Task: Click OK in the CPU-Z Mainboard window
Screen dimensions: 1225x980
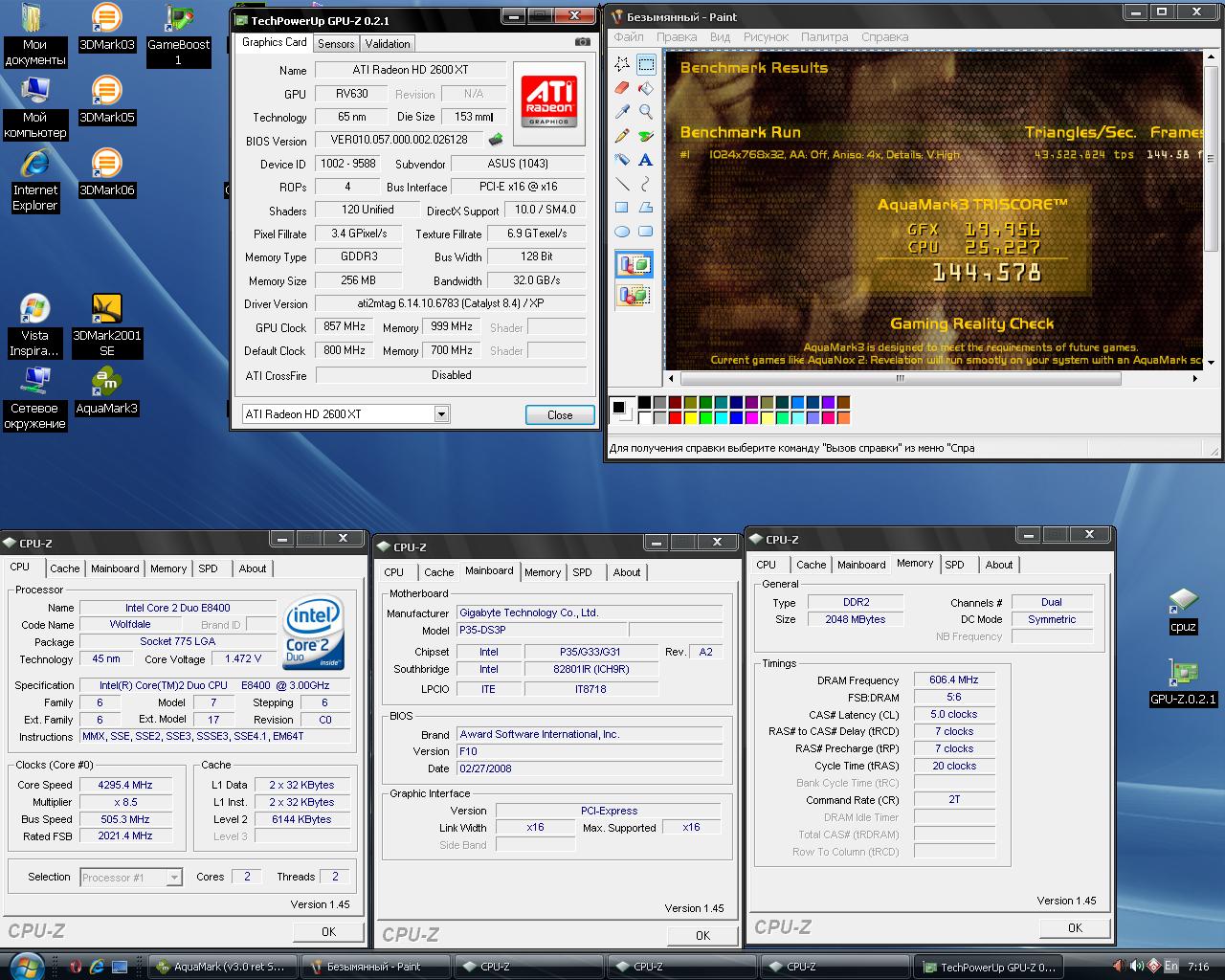Action: (702, 935)
